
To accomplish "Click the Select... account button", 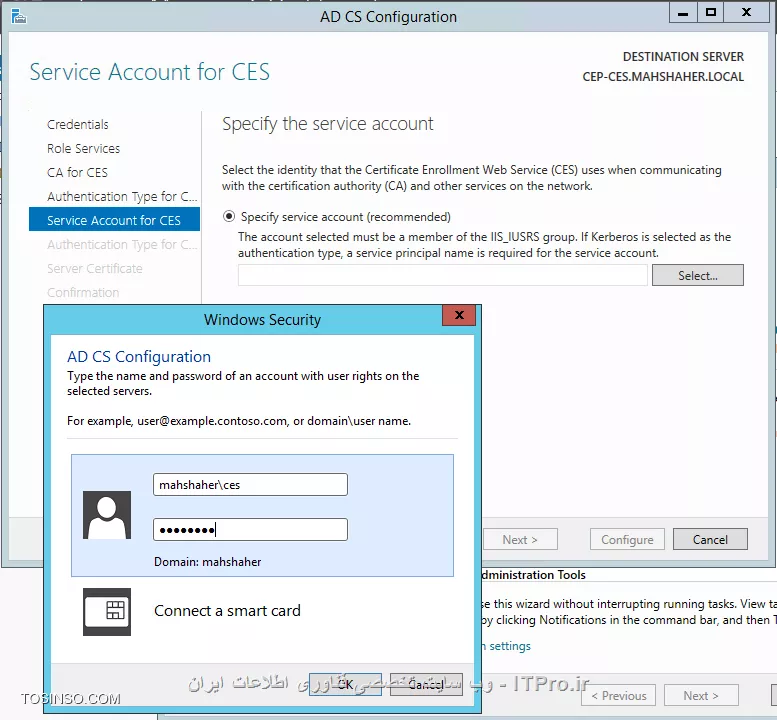I will click(x=697, y=276).
